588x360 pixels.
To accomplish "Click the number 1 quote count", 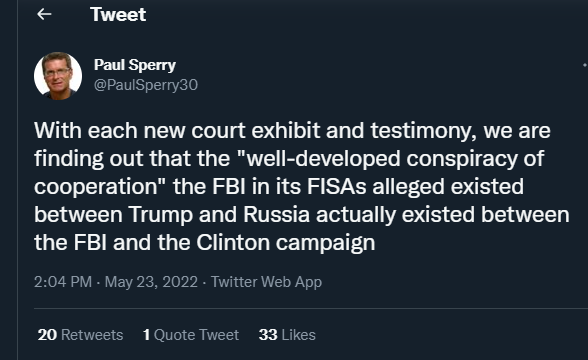I will (146, 335).
